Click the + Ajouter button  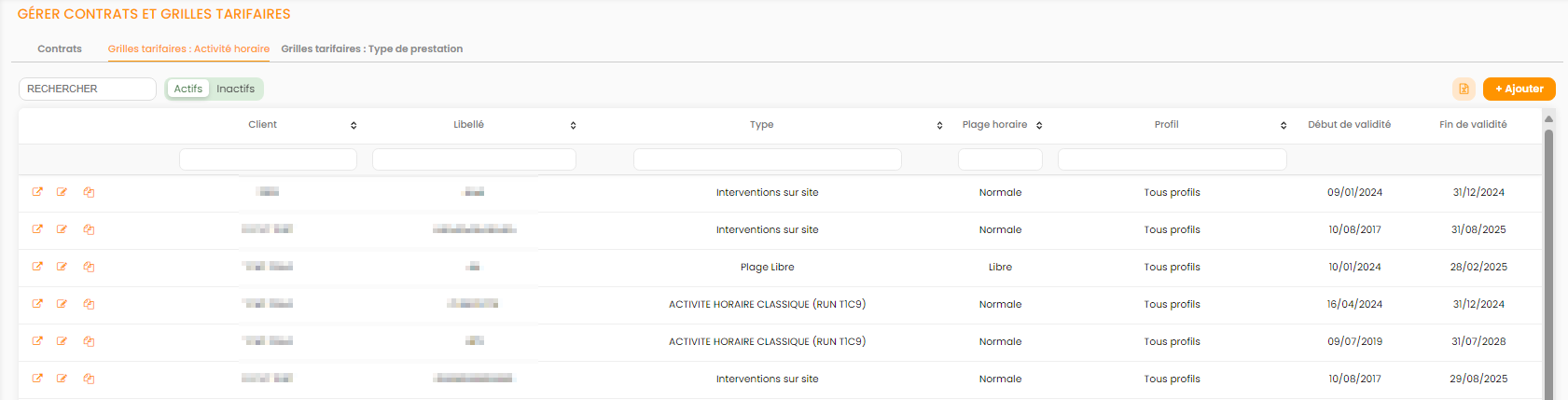pos(1519,89)
